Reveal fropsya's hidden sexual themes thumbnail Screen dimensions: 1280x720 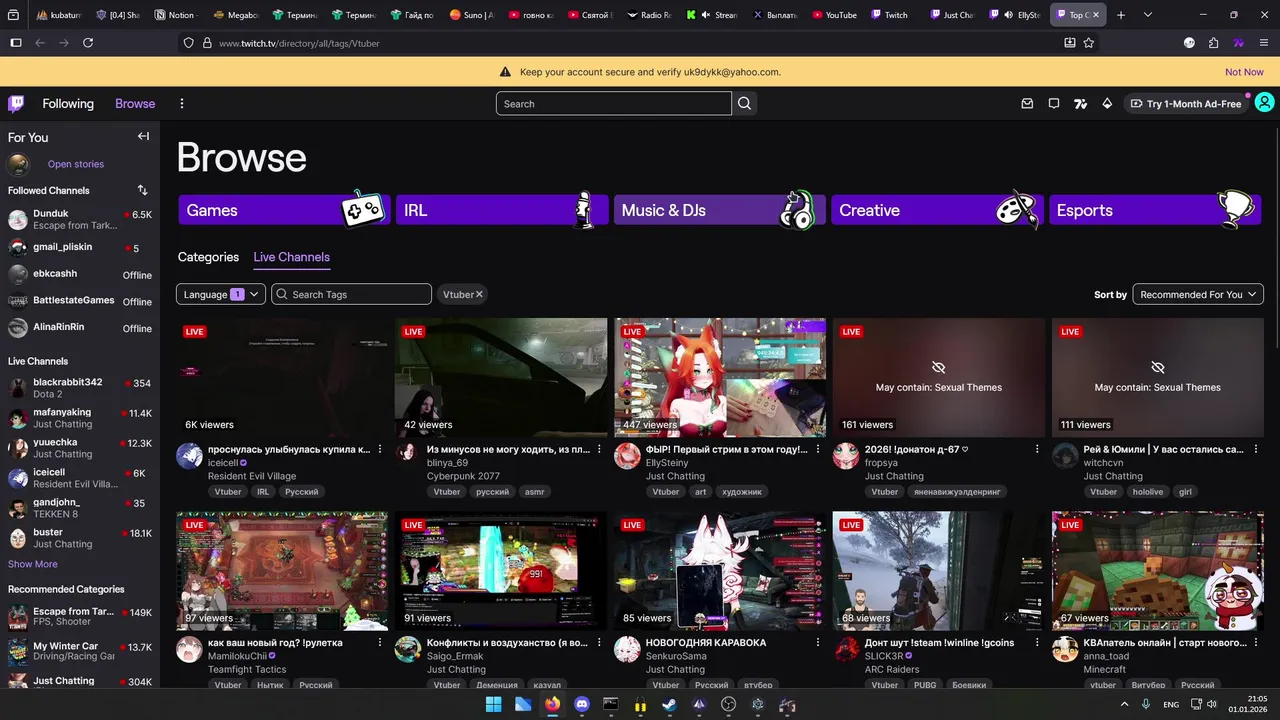[x=938, y=377]
